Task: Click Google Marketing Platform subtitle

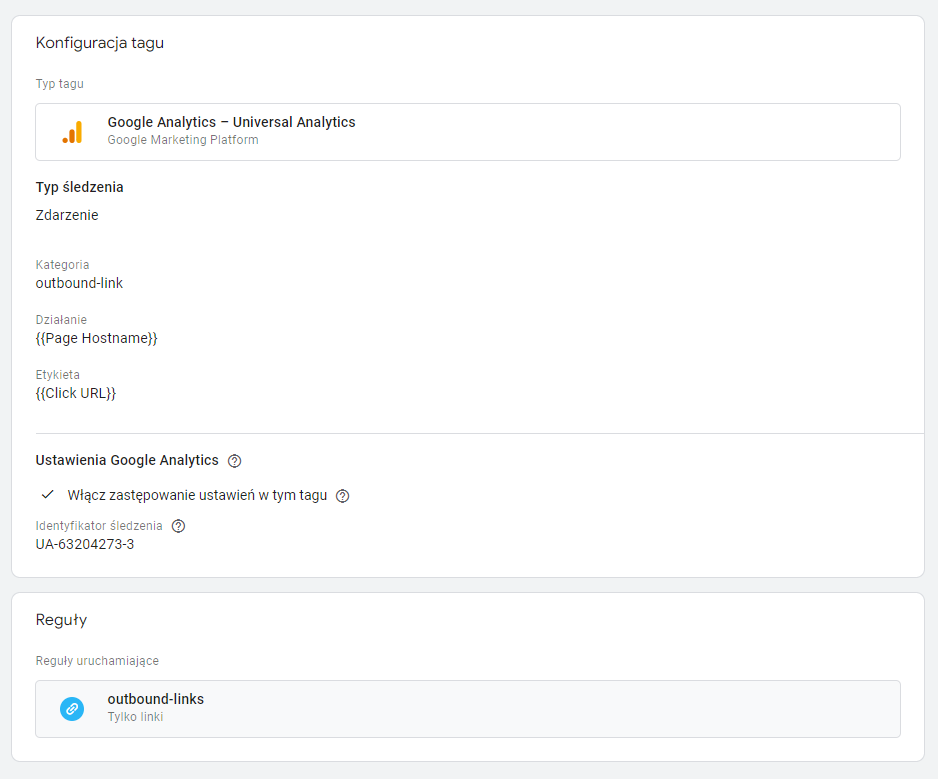Action: tap(183, 140)
